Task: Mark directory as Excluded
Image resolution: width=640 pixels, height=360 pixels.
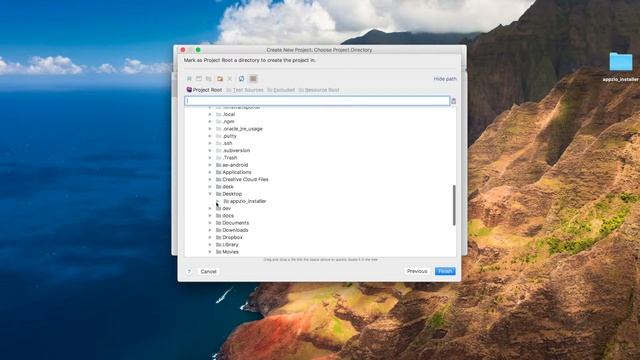Action: [x=281, y=90]
